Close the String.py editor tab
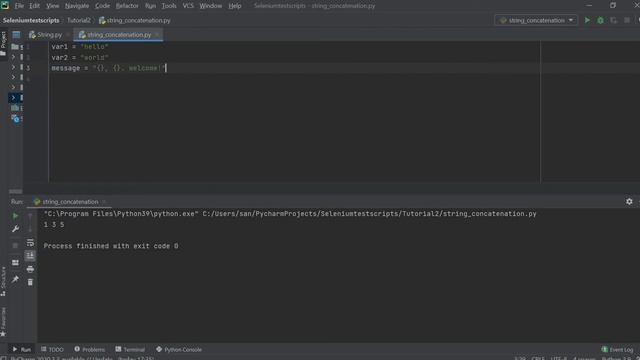 [x=68, y=35]
